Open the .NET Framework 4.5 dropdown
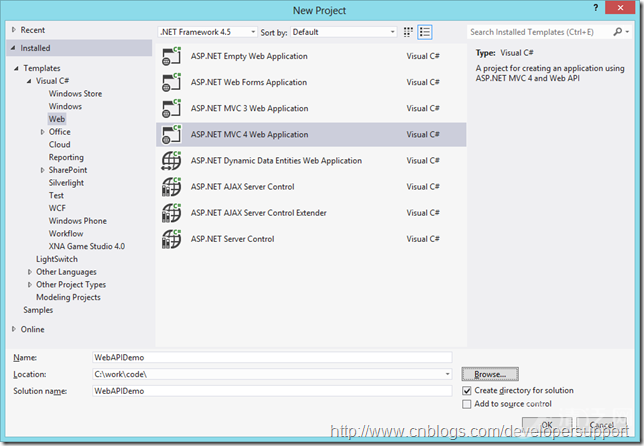This screenshot has width=644, height=446. coord(205,32)
